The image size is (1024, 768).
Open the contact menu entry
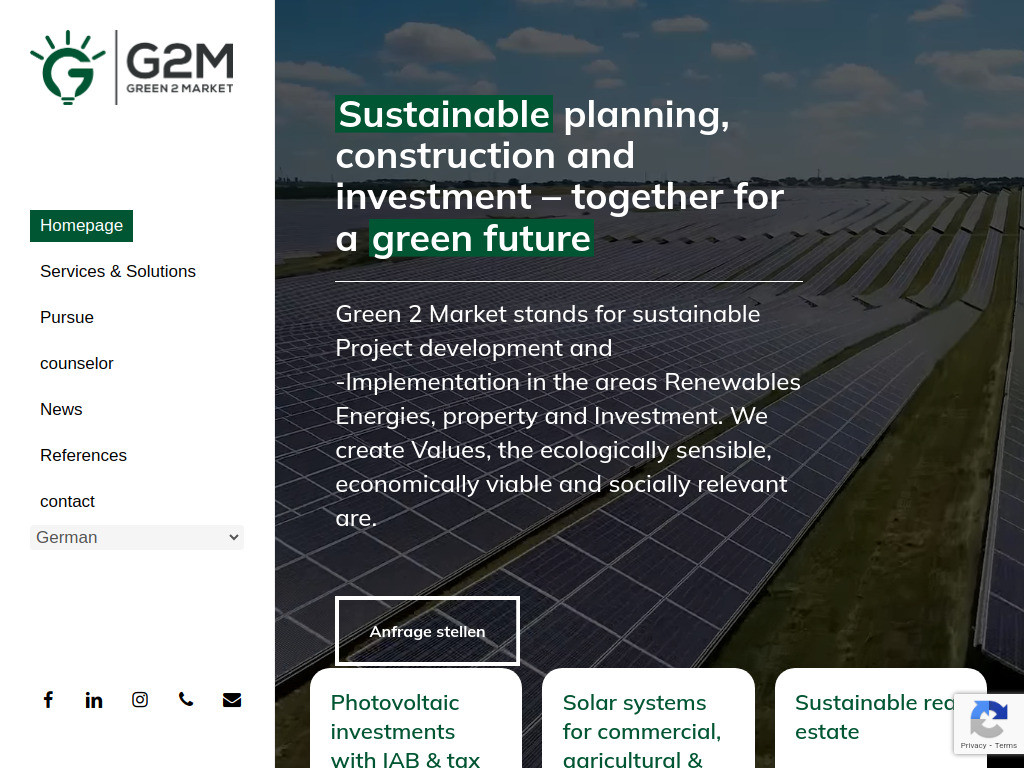click(67, 501)
